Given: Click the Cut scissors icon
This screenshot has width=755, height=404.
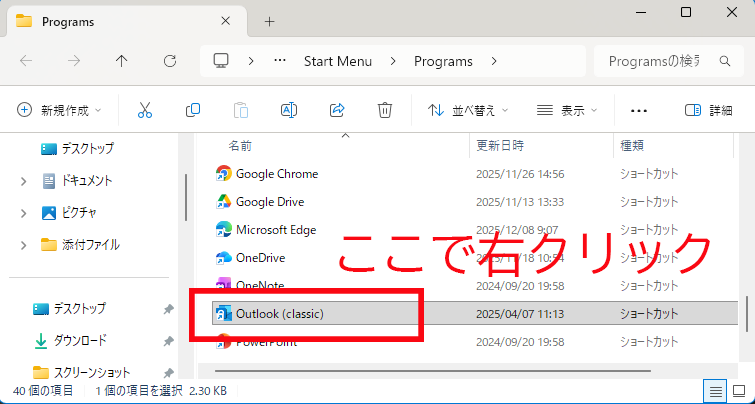Looking at the screenshot, I should click(x=144, y=110).
